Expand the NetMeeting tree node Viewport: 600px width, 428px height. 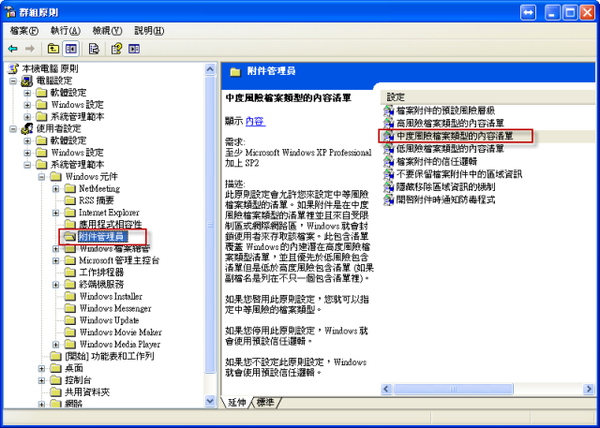56,189
